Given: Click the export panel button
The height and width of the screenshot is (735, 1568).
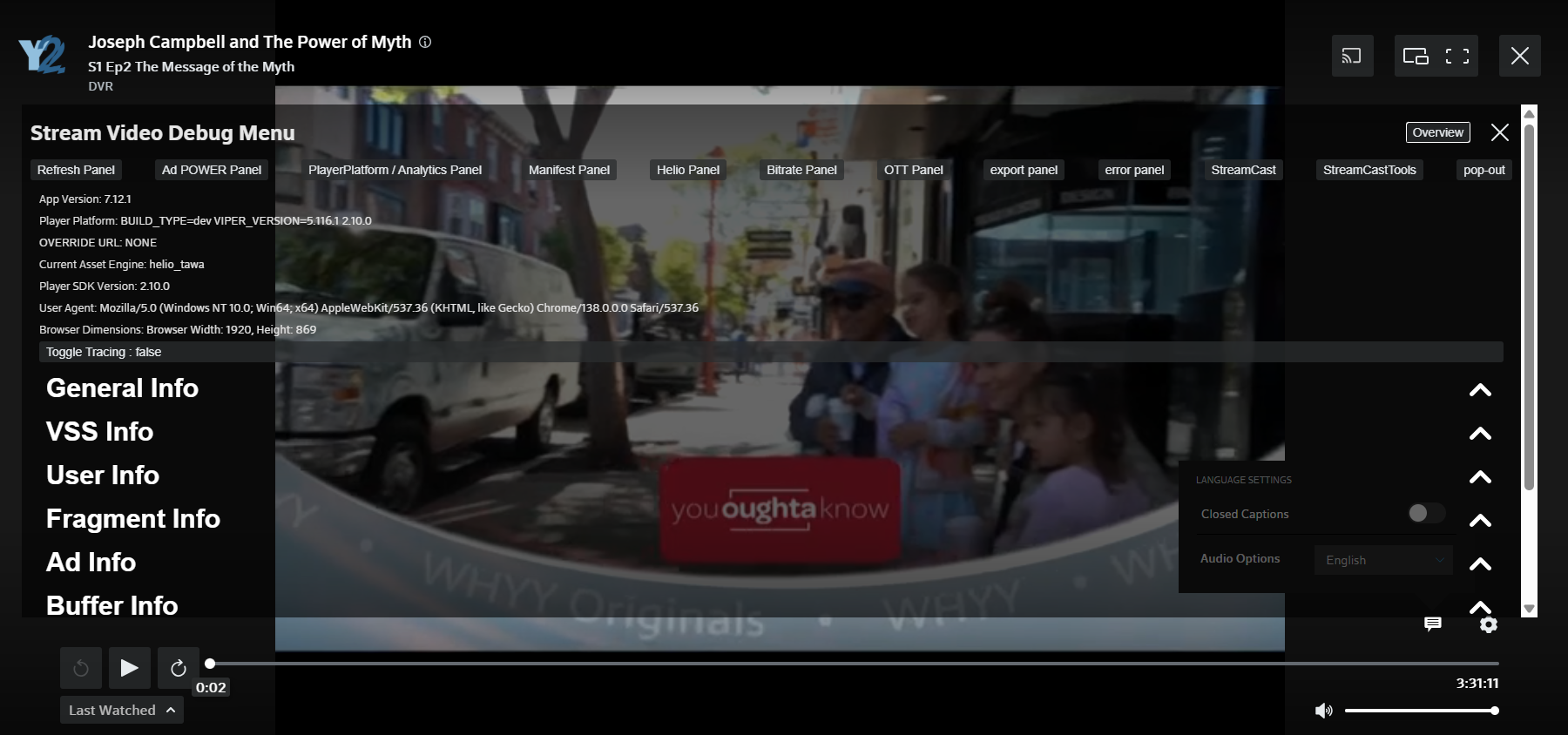Looking at the screenshot, I should [x=1024, y=170].
